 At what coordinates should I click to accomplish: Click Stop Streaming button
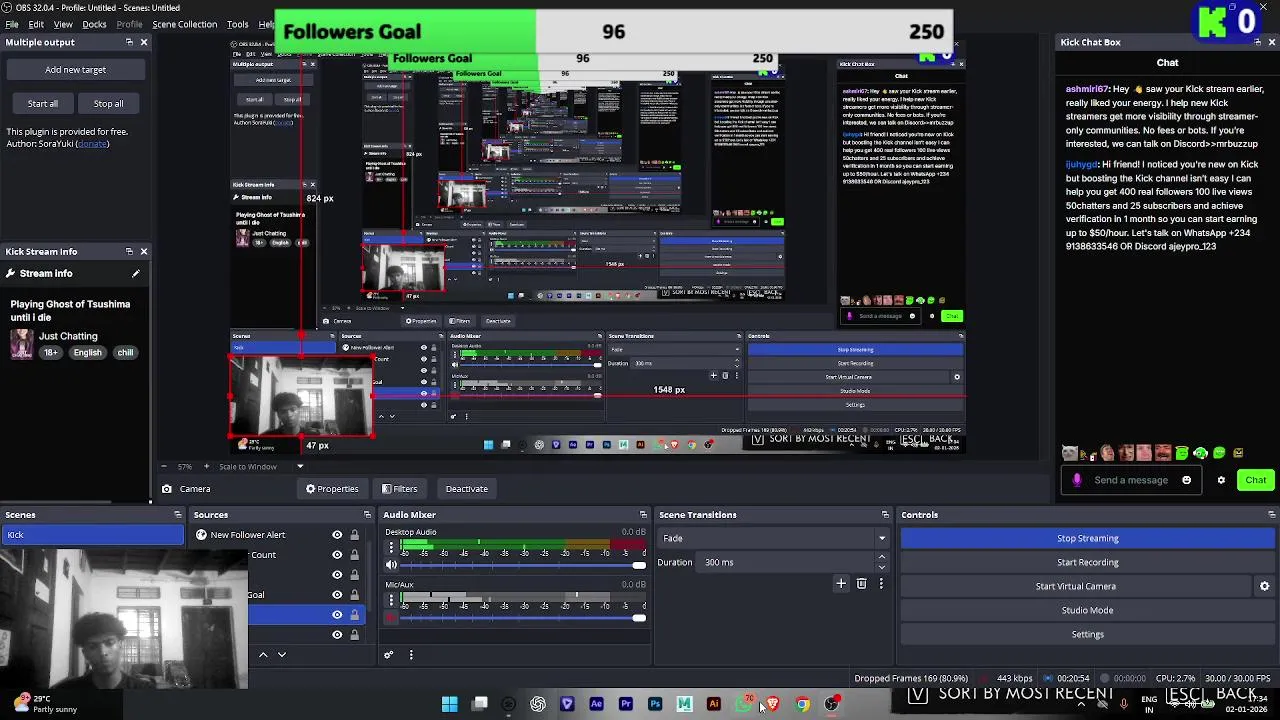click(x=1087, y=538)
